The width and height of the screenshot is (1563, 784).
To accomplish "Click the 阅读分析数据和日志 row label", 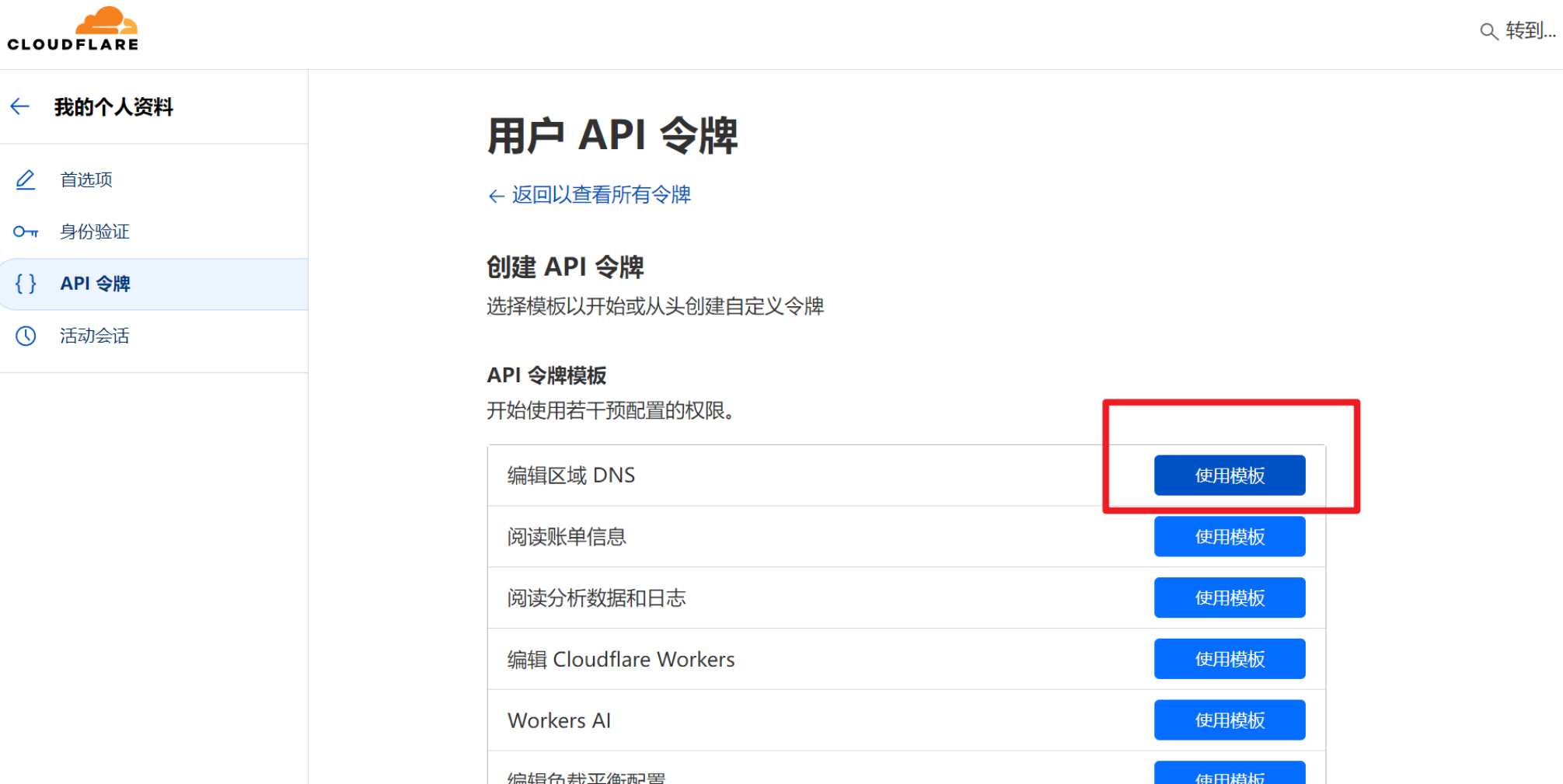I will click(x=596, y=598).
